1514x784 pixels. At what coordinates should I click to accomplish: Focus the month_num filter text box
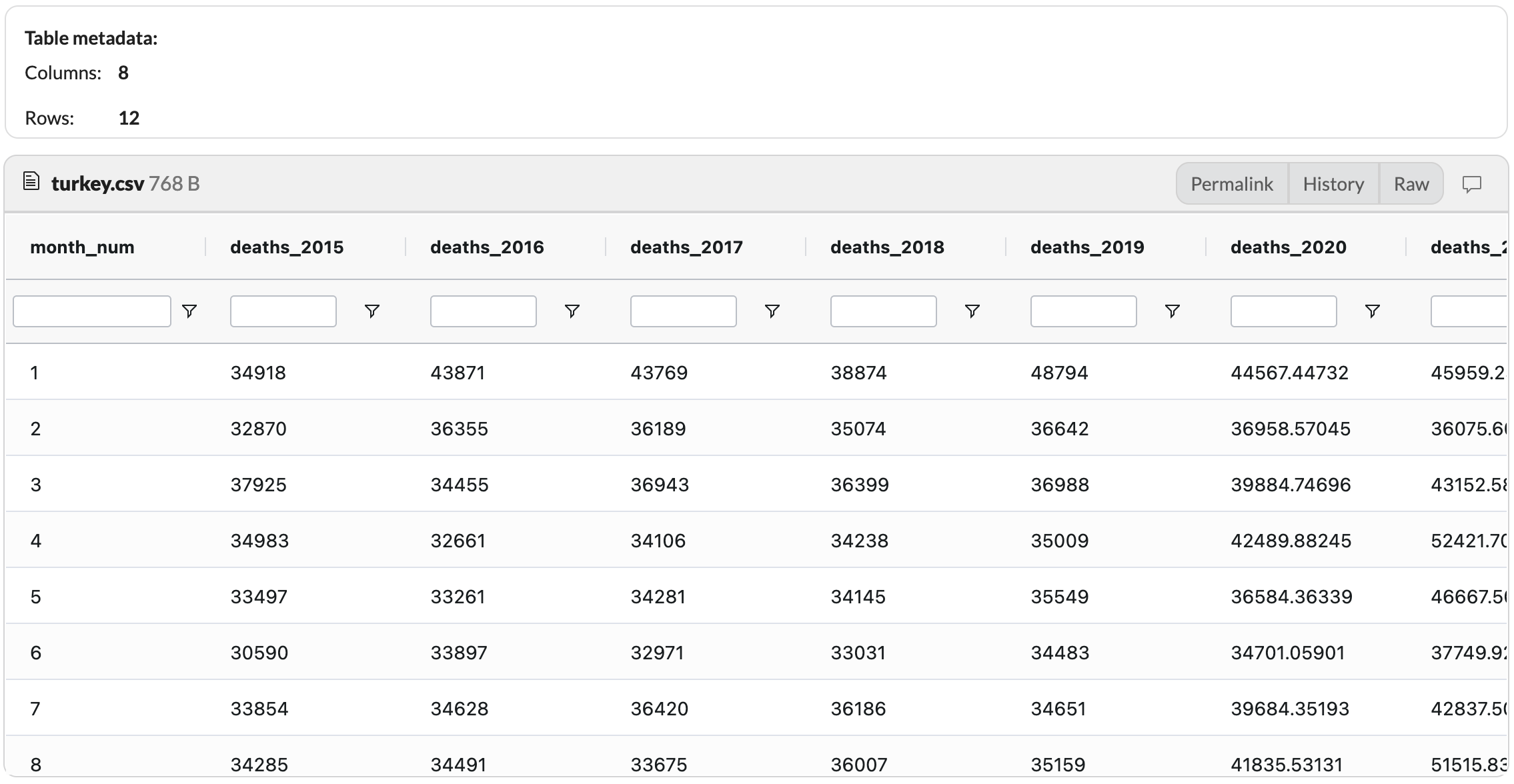(92, 311)
